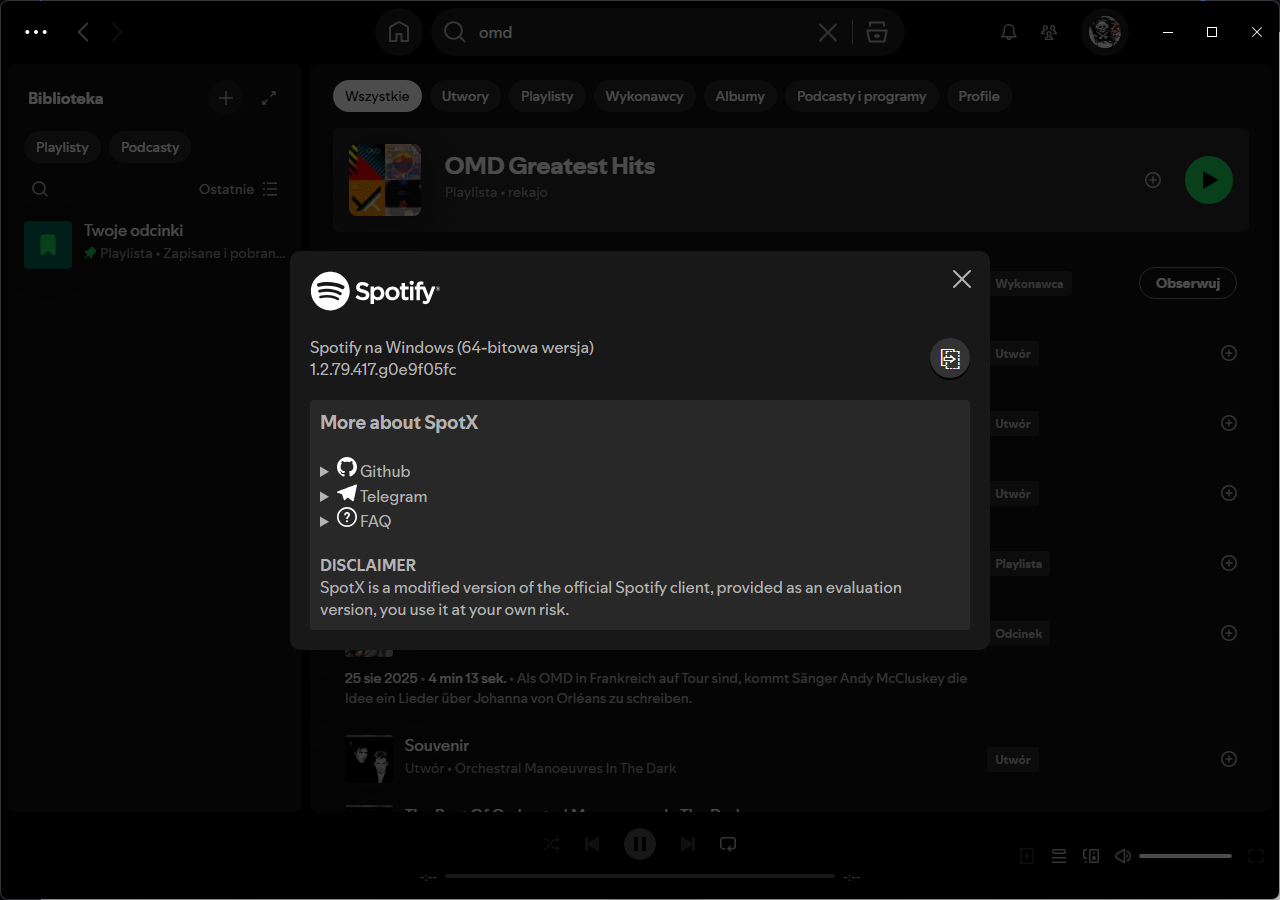Mute the volume
Screen dimensions: 1280x900
(1123, 856)
